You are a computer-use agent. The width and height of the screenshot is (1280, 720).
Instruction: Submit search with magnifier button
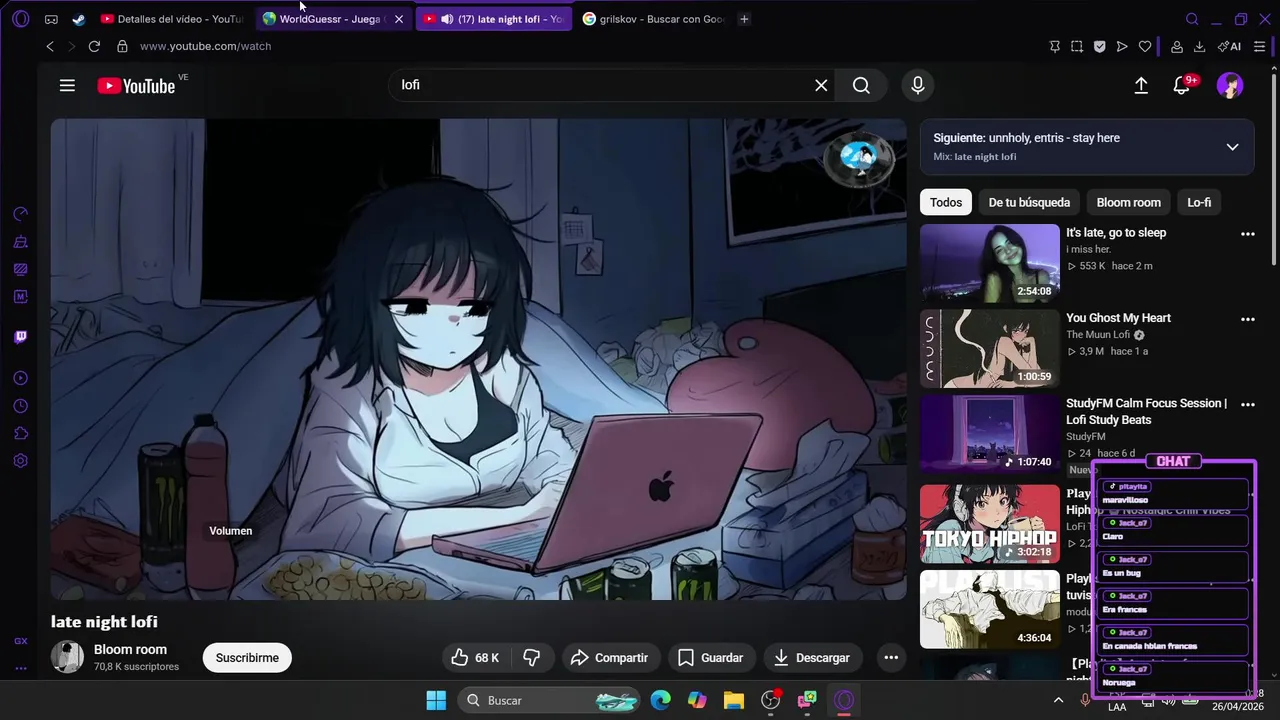[861, 86]
